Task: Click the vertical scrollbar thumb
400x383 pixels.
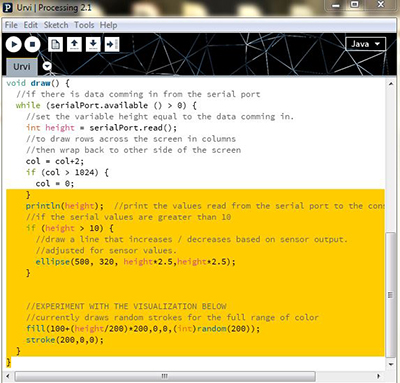Action: pos(390,295)
